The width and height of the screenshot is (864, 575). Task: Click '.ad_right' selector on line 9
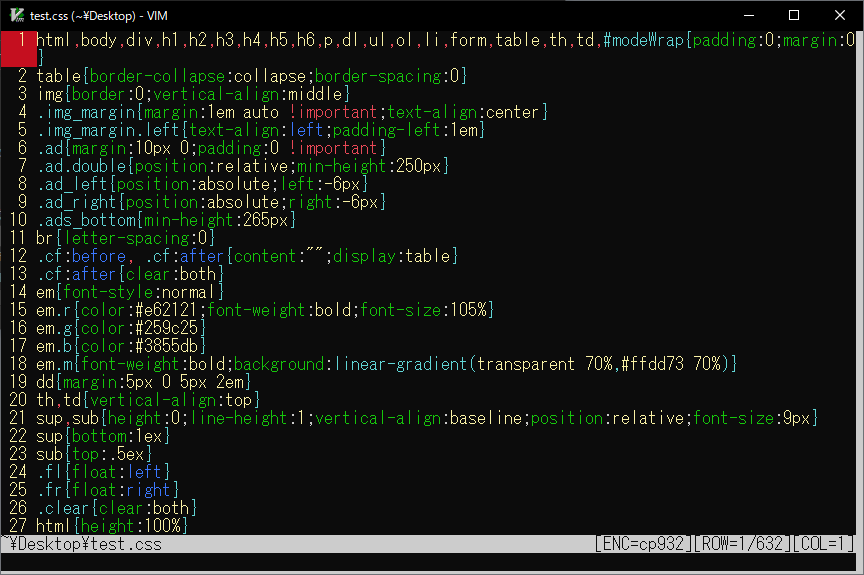point(77,202)
